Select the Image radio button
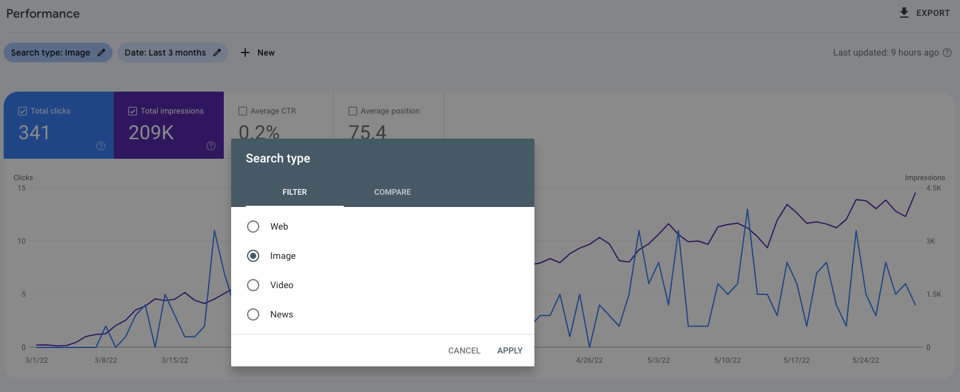Image resolution: width=960 pixels, height=392 pixels. coord(253,256)
